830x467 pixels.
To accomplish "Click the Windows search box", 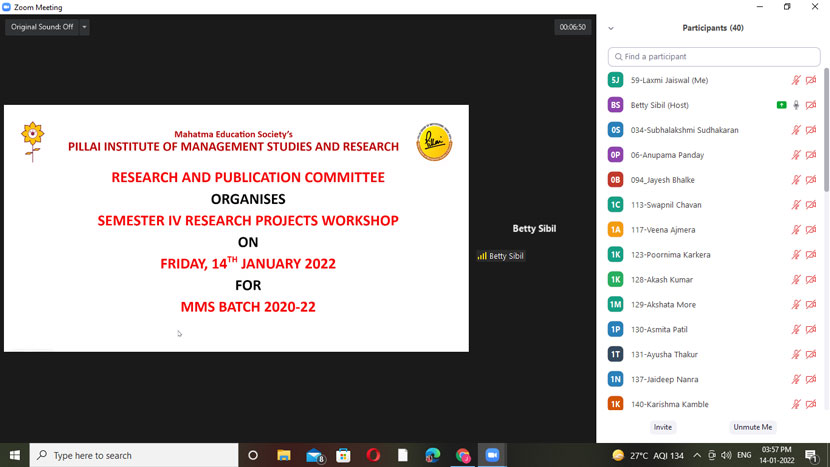I will point(134,455).
